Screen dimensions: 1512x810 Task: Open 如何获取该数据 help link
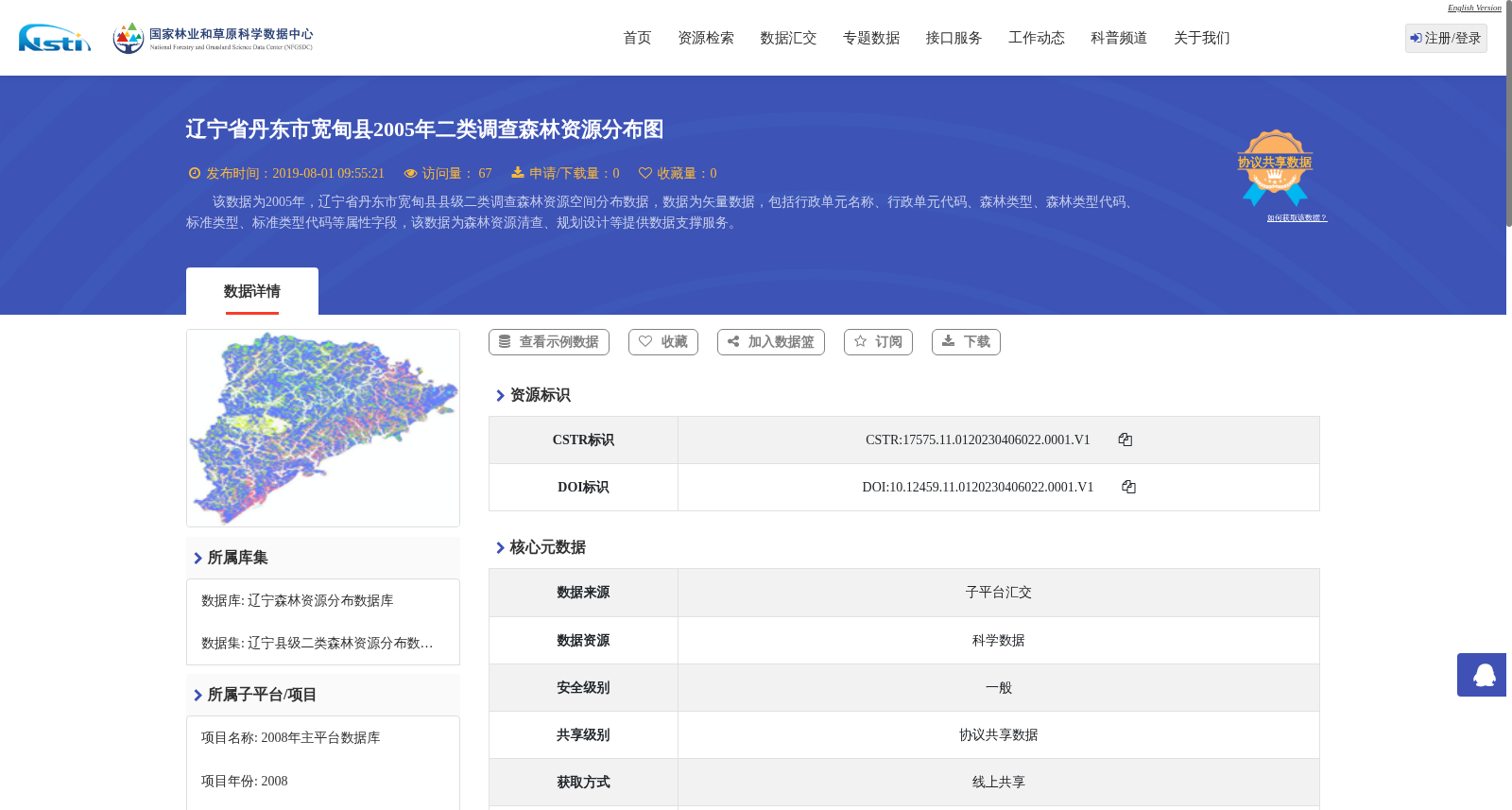[1297, 218]
